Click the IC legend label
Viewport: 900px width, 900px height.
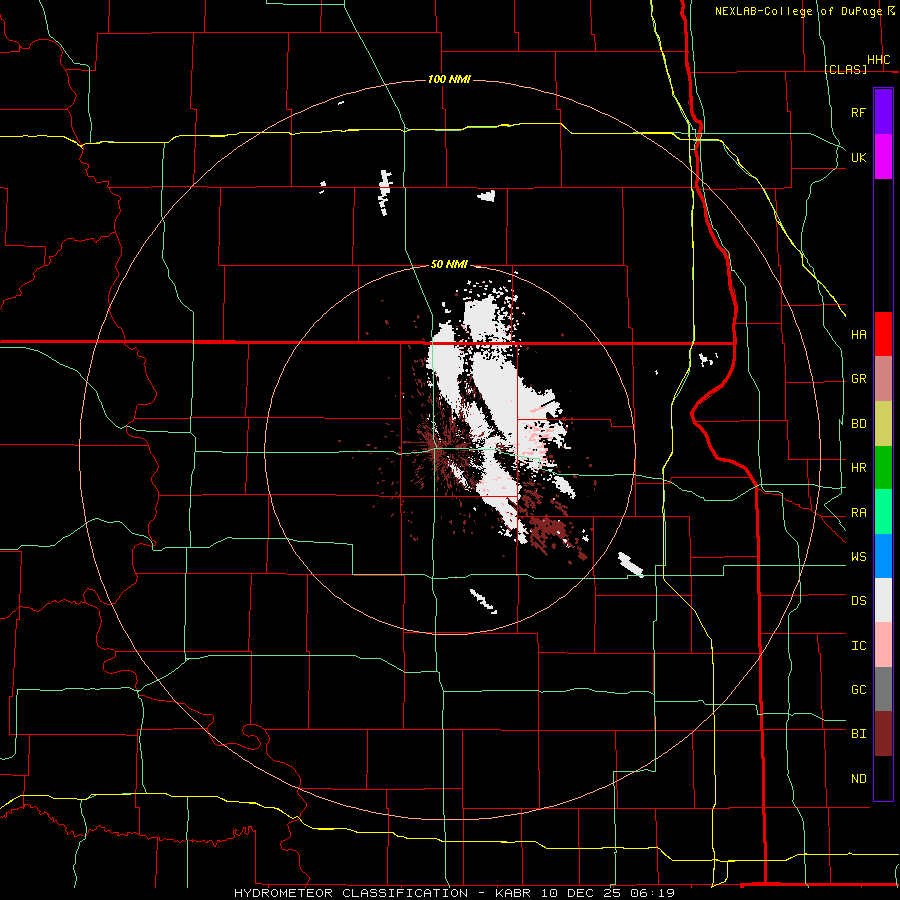[858, 646]
